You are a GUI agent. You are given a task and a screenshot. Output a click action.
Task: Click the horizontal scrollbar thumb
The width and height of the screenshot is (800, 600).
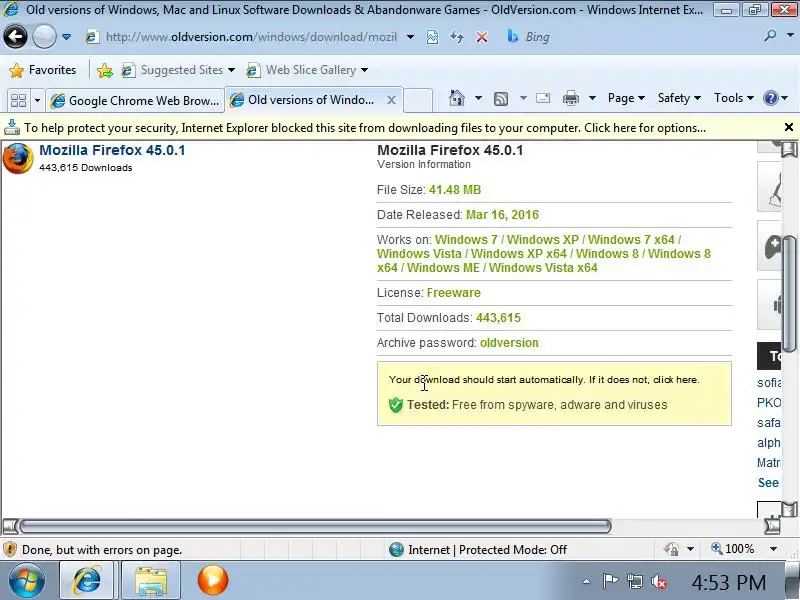coord(315,526)
